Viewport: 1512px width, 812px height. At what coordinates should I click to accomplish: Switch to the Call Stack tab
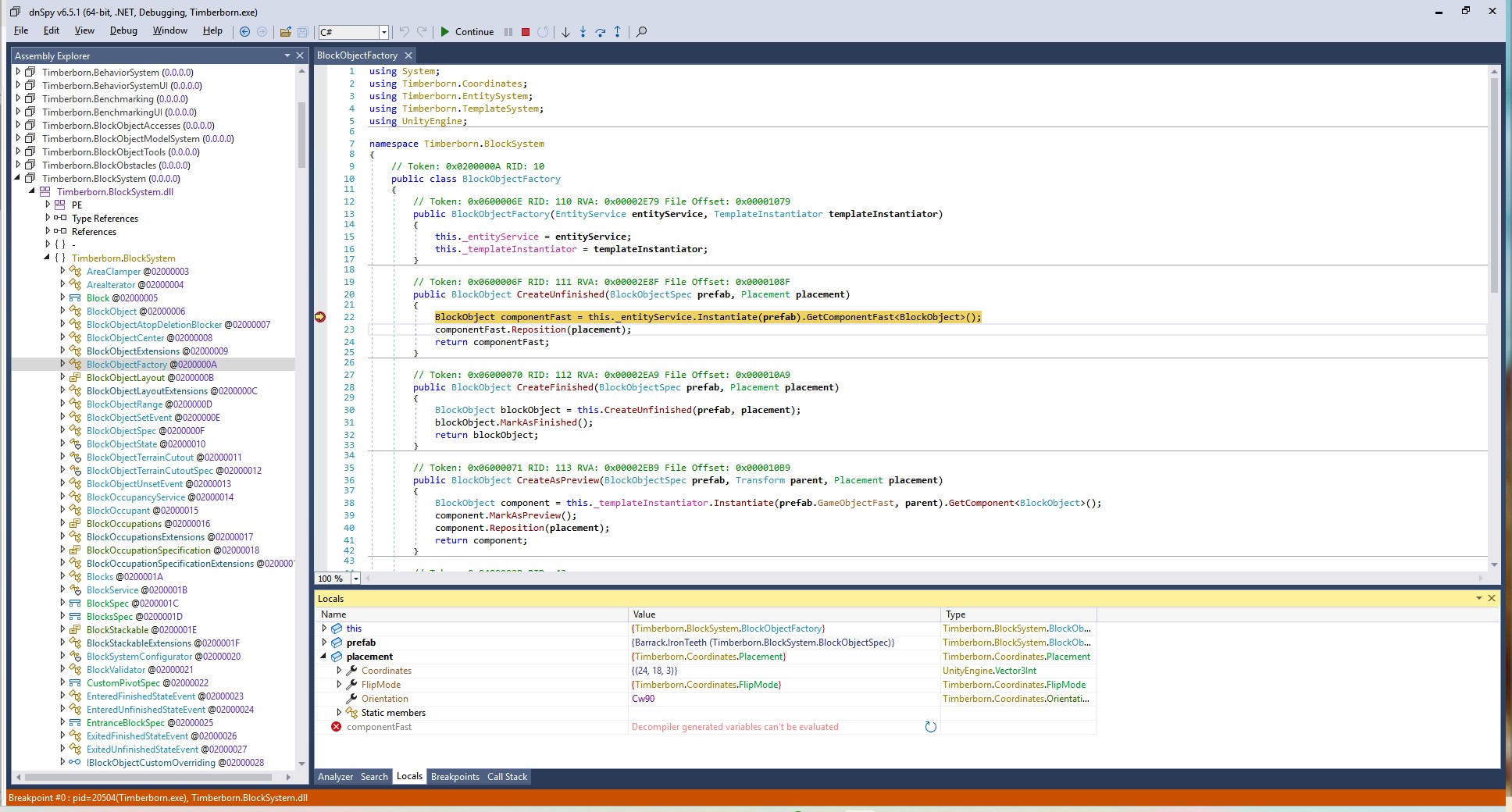(508, 777)
